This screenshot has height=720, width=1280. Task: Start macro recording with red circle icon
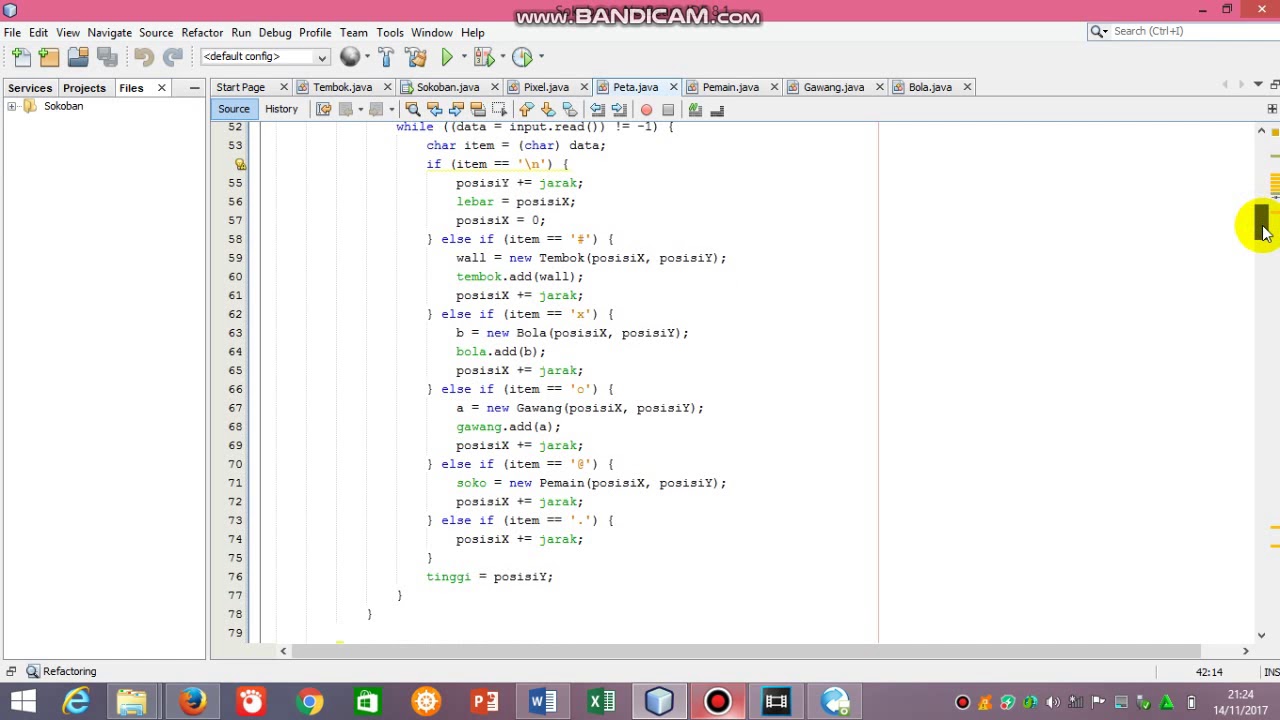[646, 109]
